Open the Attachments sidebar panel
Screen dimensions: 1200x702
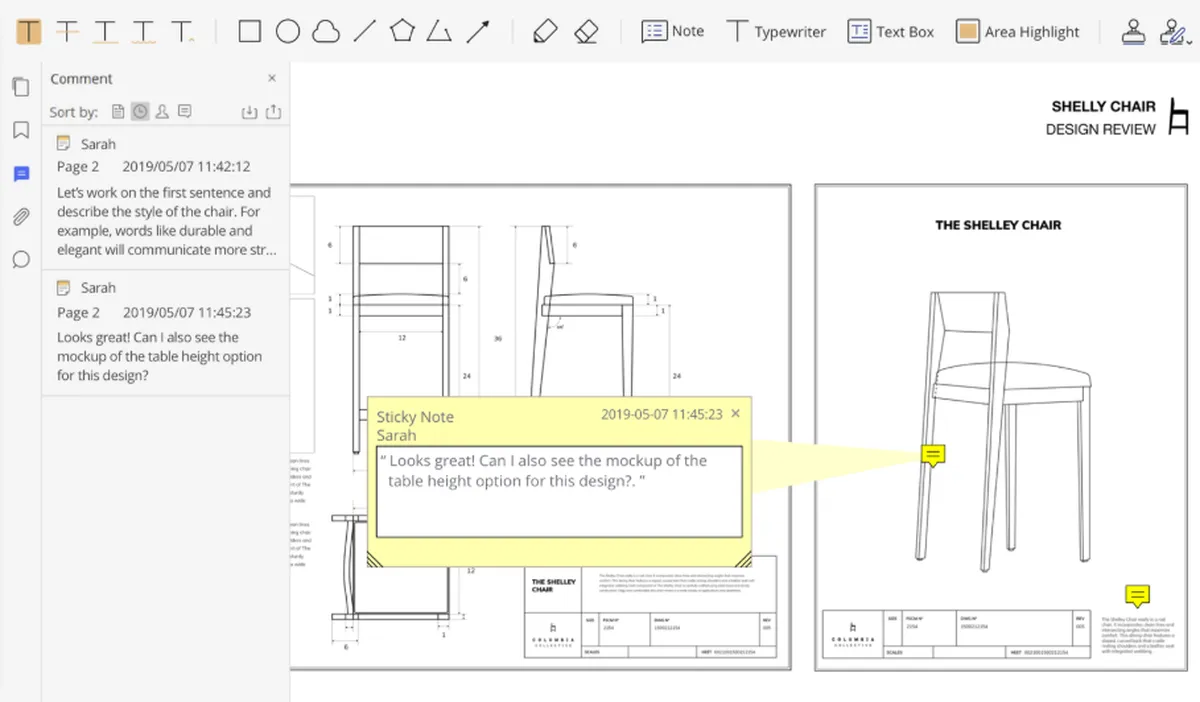tap(21, 216)
